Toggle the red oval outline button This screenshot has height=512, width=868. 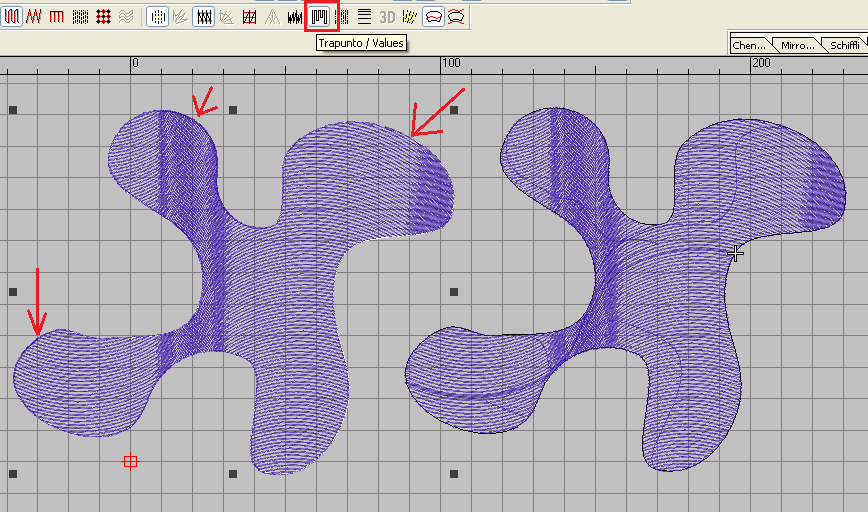pyautogui.click(x=433, y=16)
